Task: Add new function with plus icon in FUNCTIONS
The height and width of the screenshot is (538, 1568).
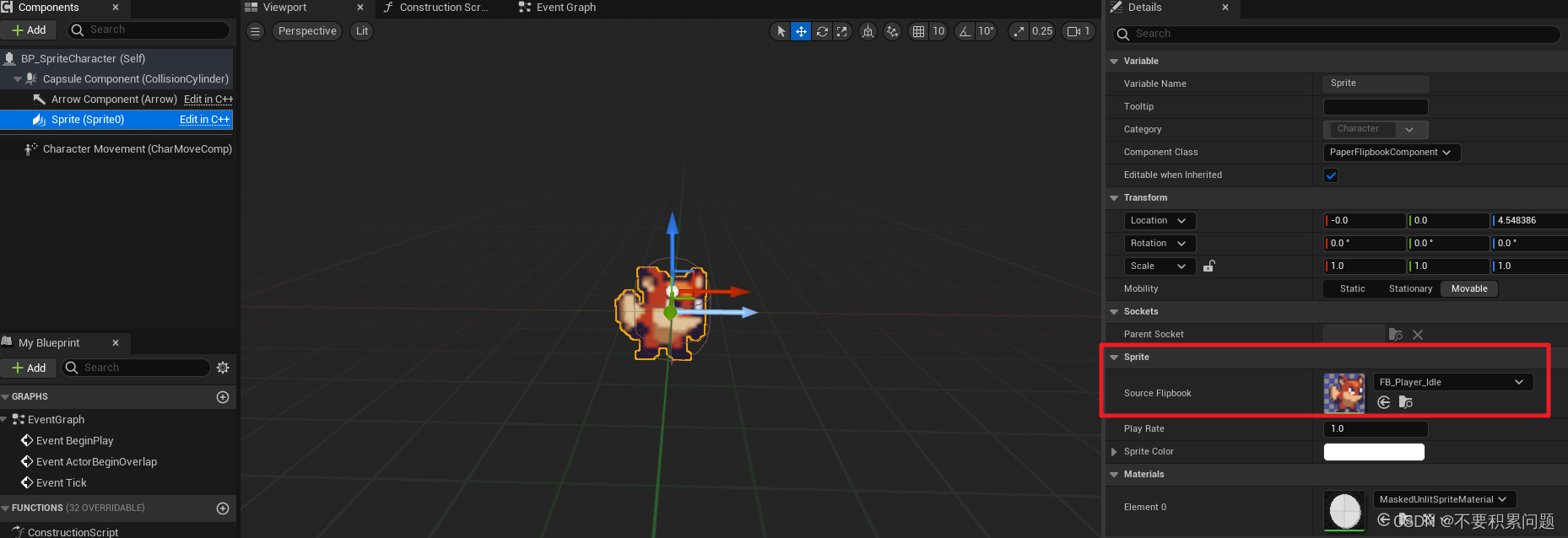Action: coord(223,508)
